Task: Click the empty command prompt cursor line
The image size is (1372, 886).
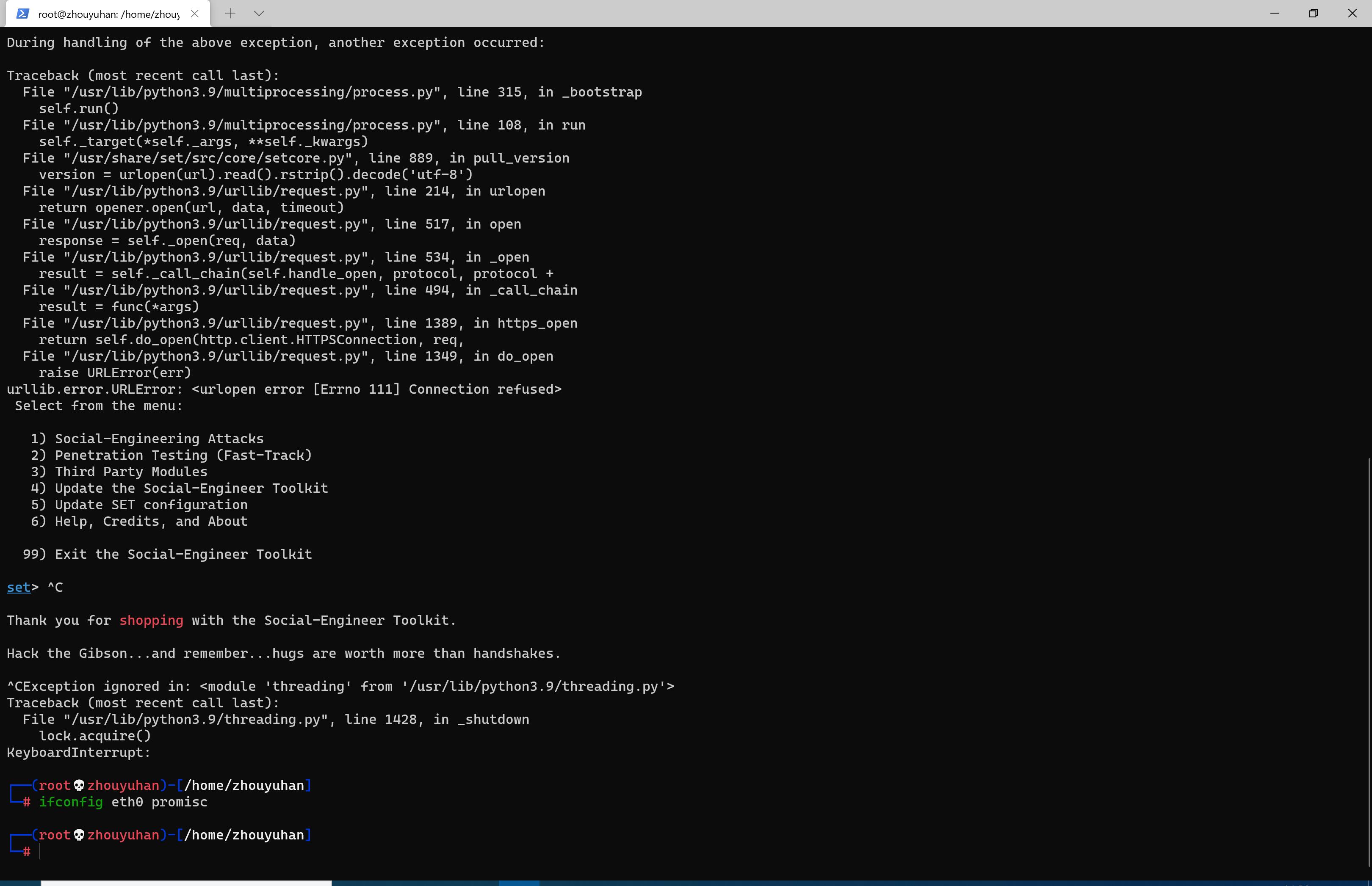Action: tap(39, 851)
